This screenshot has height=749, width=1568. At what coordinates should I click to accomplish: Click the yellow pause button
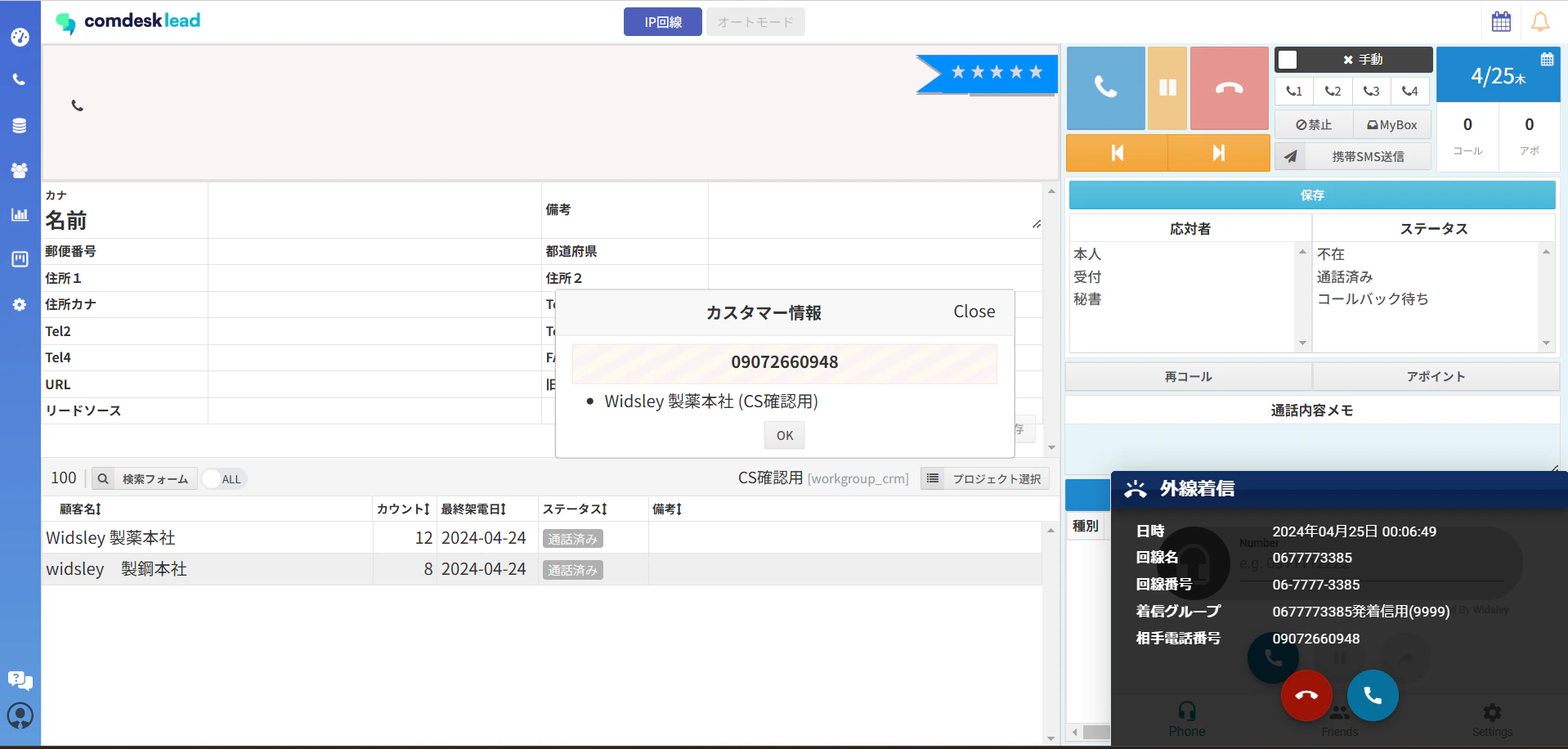pos(1167,87)
